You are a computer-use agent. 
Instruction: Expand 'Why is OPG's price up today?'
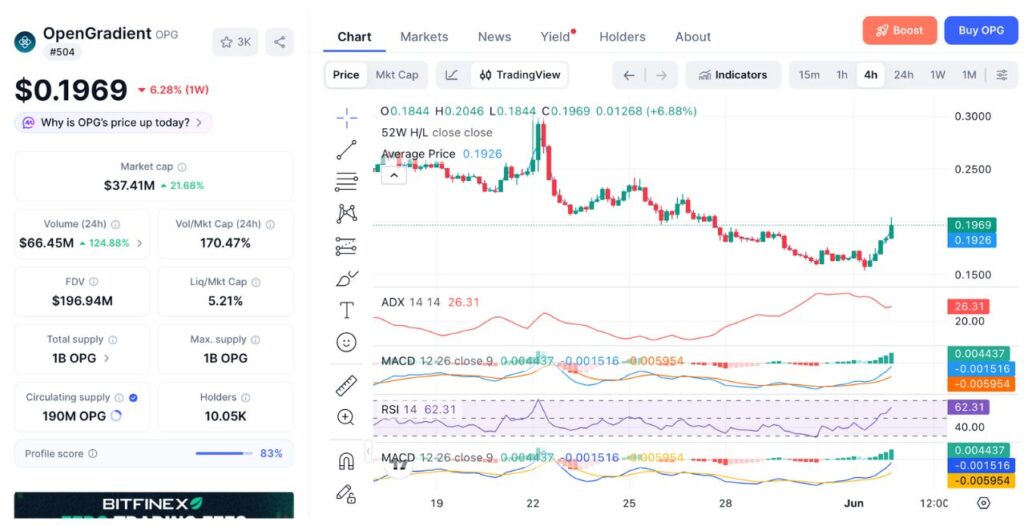click(x=114, y=123)
